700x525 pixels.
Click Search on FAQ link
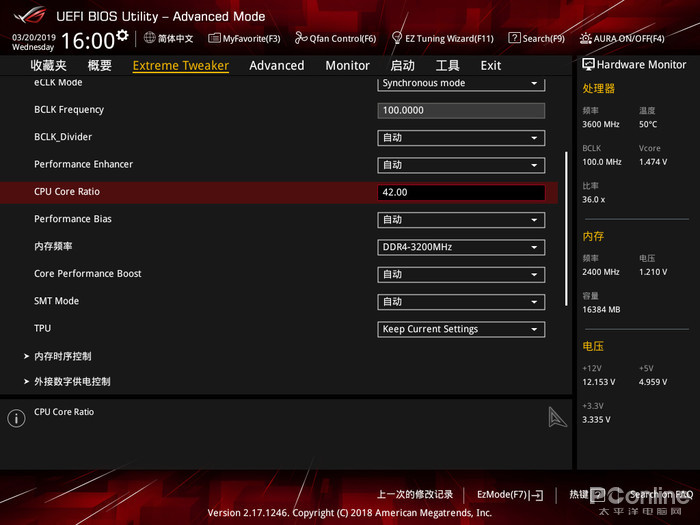coord(662,495)
